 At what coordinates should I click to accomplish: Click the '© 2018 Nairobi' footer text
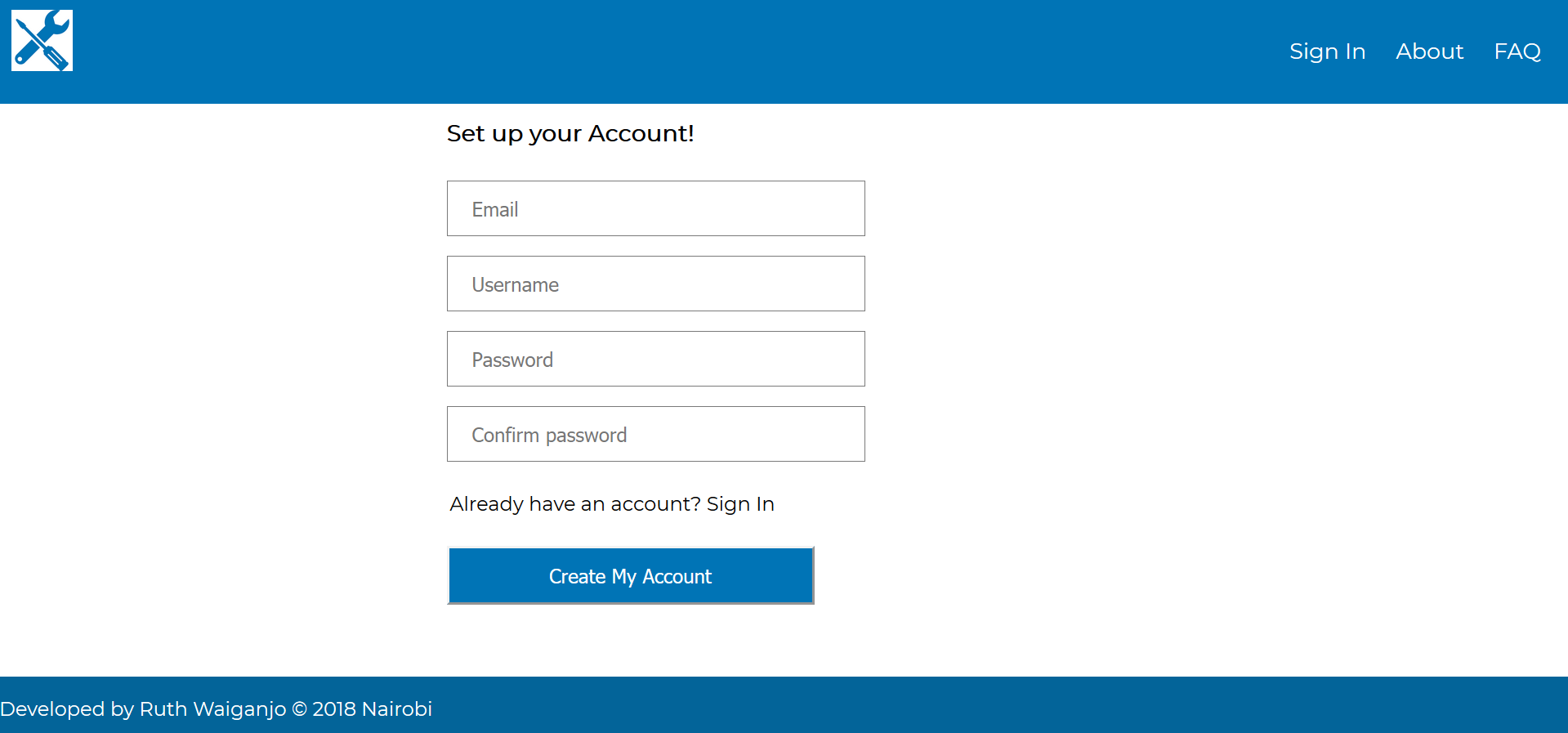point(362,709)
